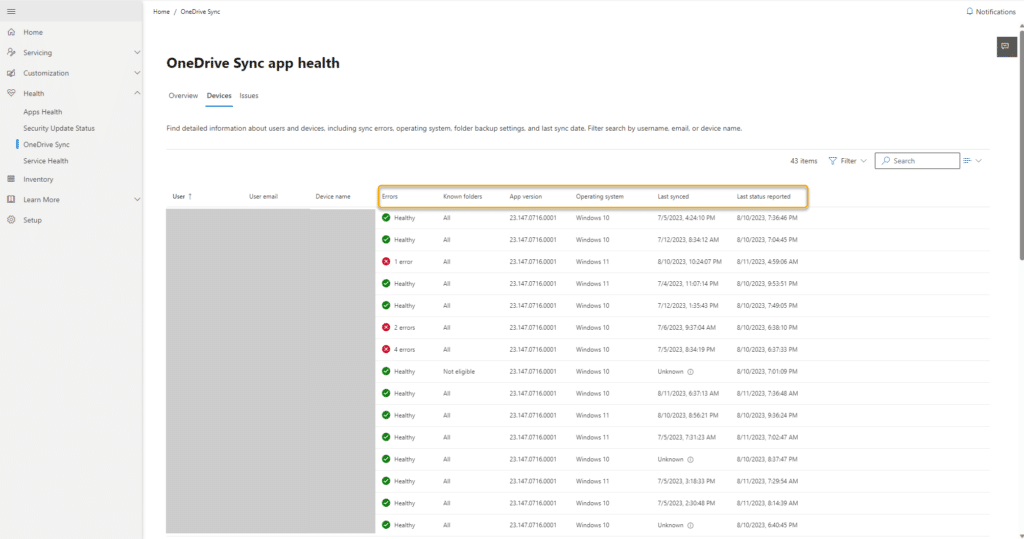The image size is (1024, 539).
Task: Click the search magnifier icon
Action: pos(886,161)
